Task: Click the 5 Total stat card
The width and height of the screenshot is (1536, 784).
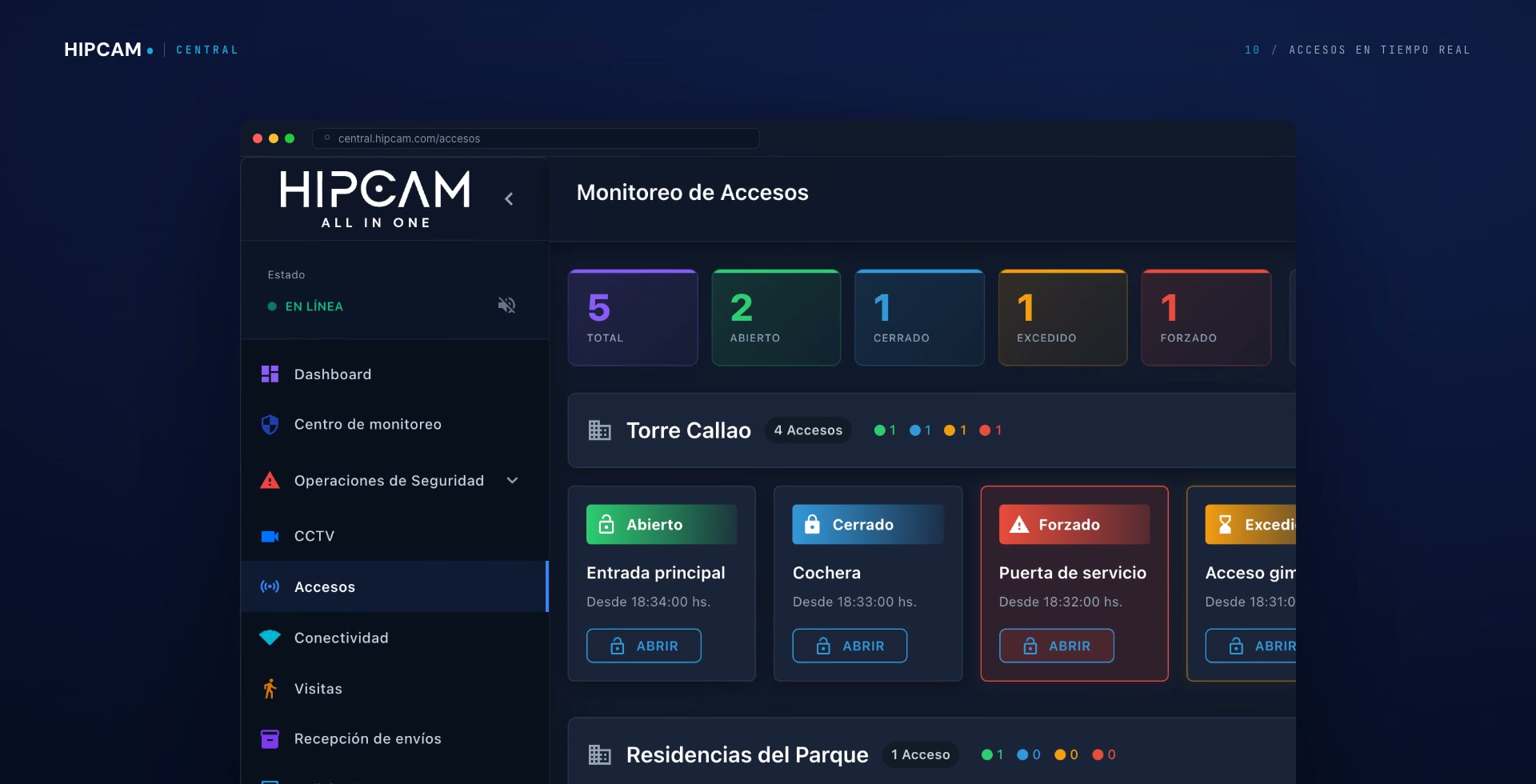Action: (633, 318)
